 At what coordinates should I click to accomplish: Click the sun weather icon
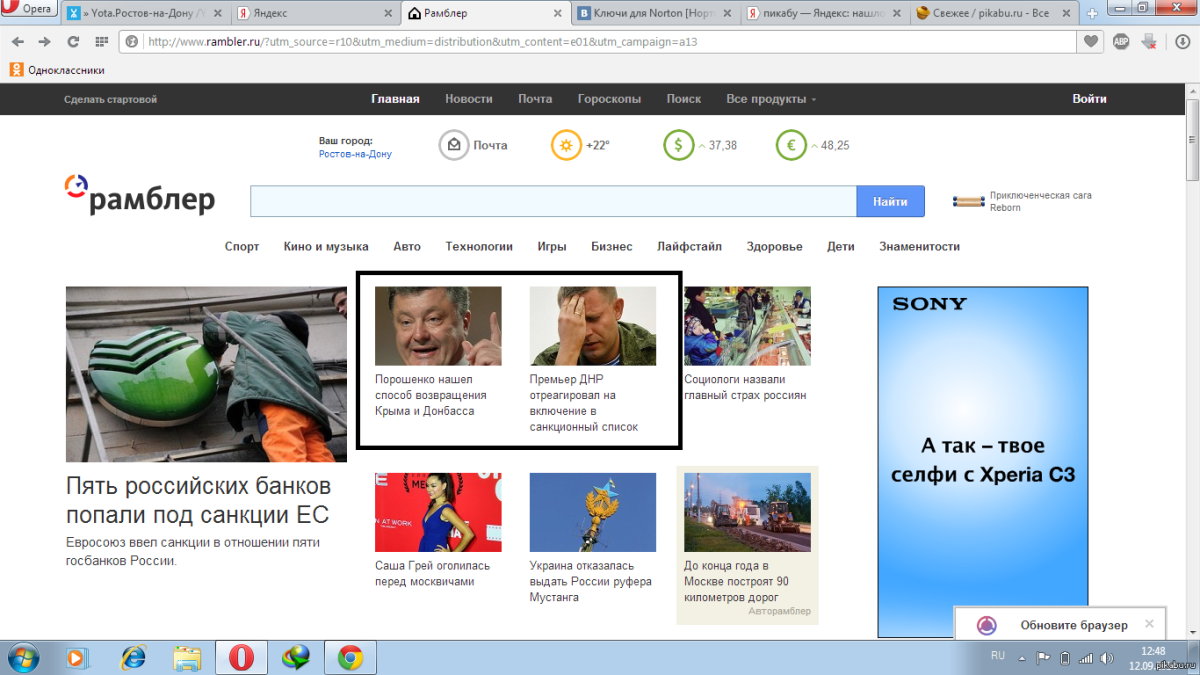pos(566,145)
